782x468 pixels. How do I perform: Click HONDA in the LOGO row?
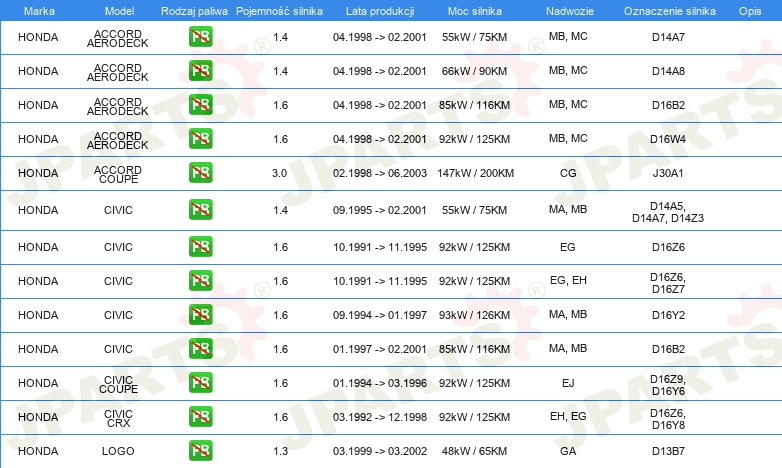(x=38, y=451)
